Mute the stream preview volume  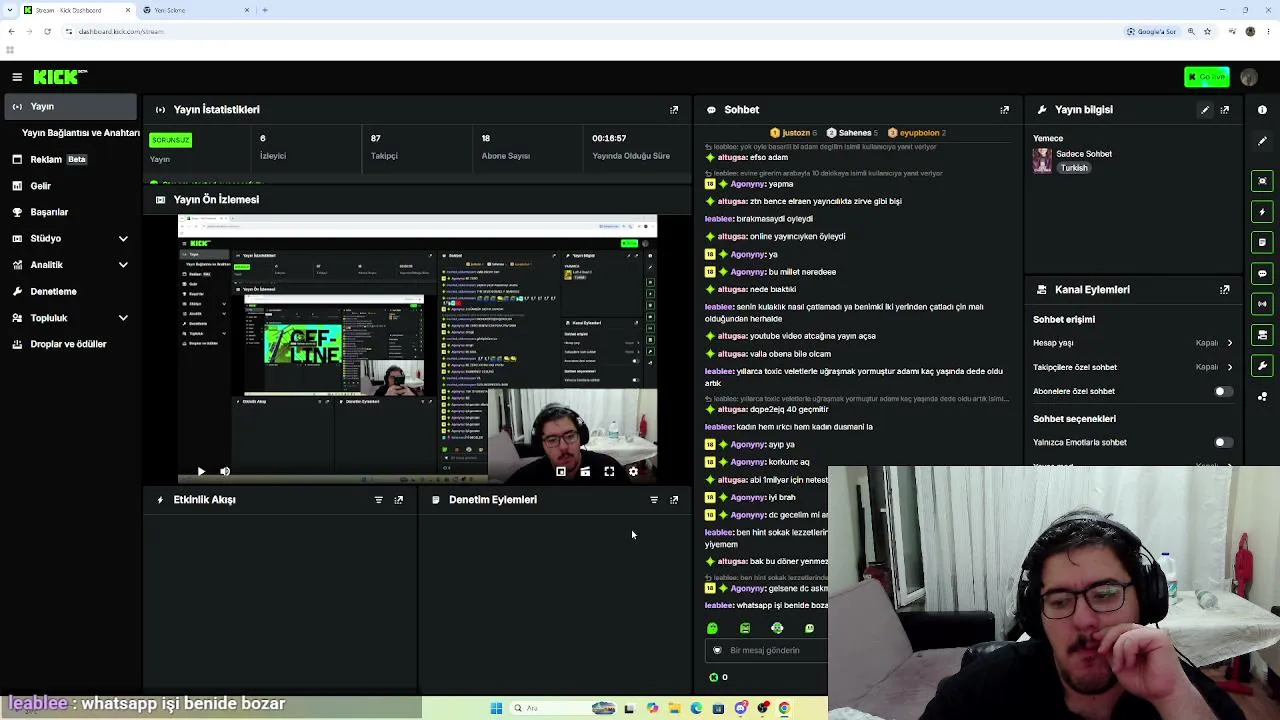pos(225,471)
